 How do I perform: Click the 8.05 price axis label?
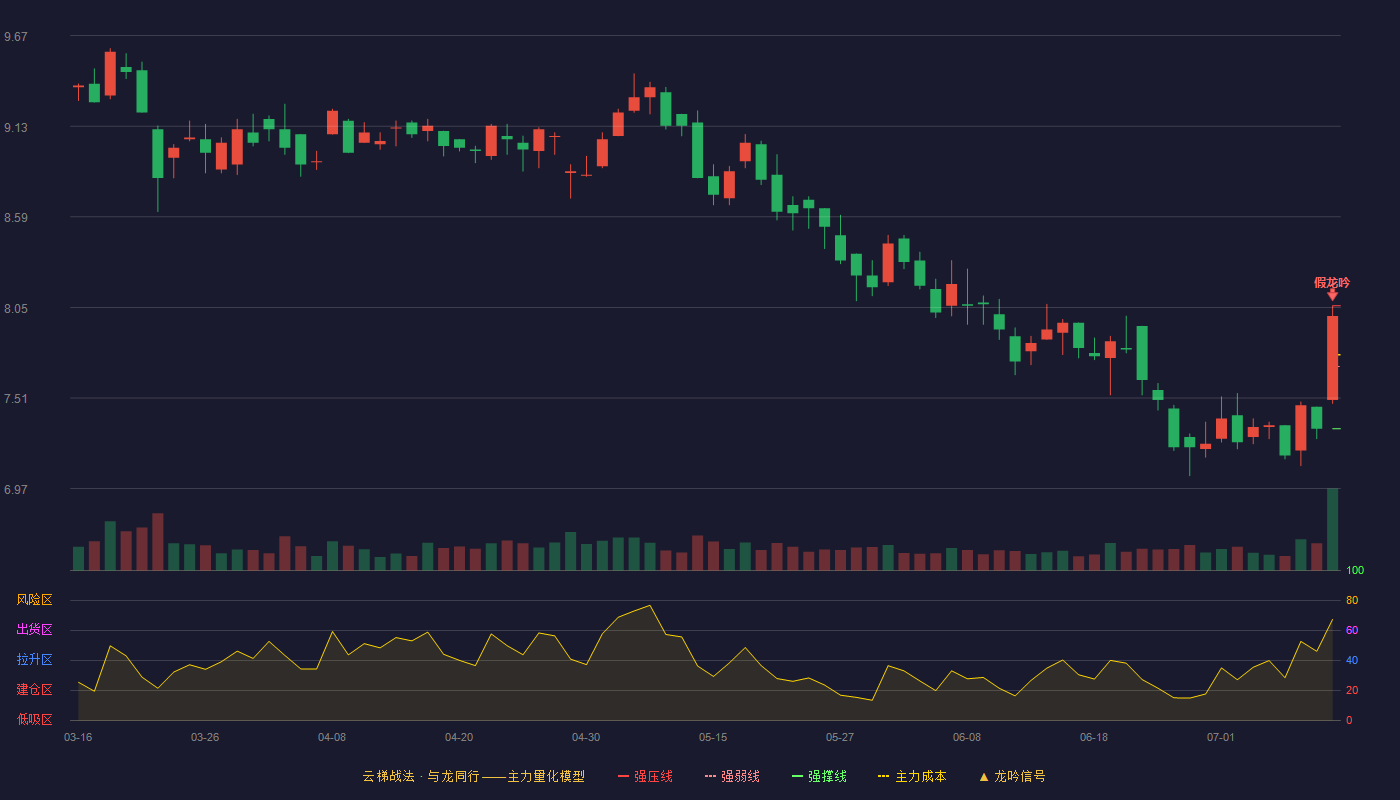pyautogui.click(x=16, y=309)
